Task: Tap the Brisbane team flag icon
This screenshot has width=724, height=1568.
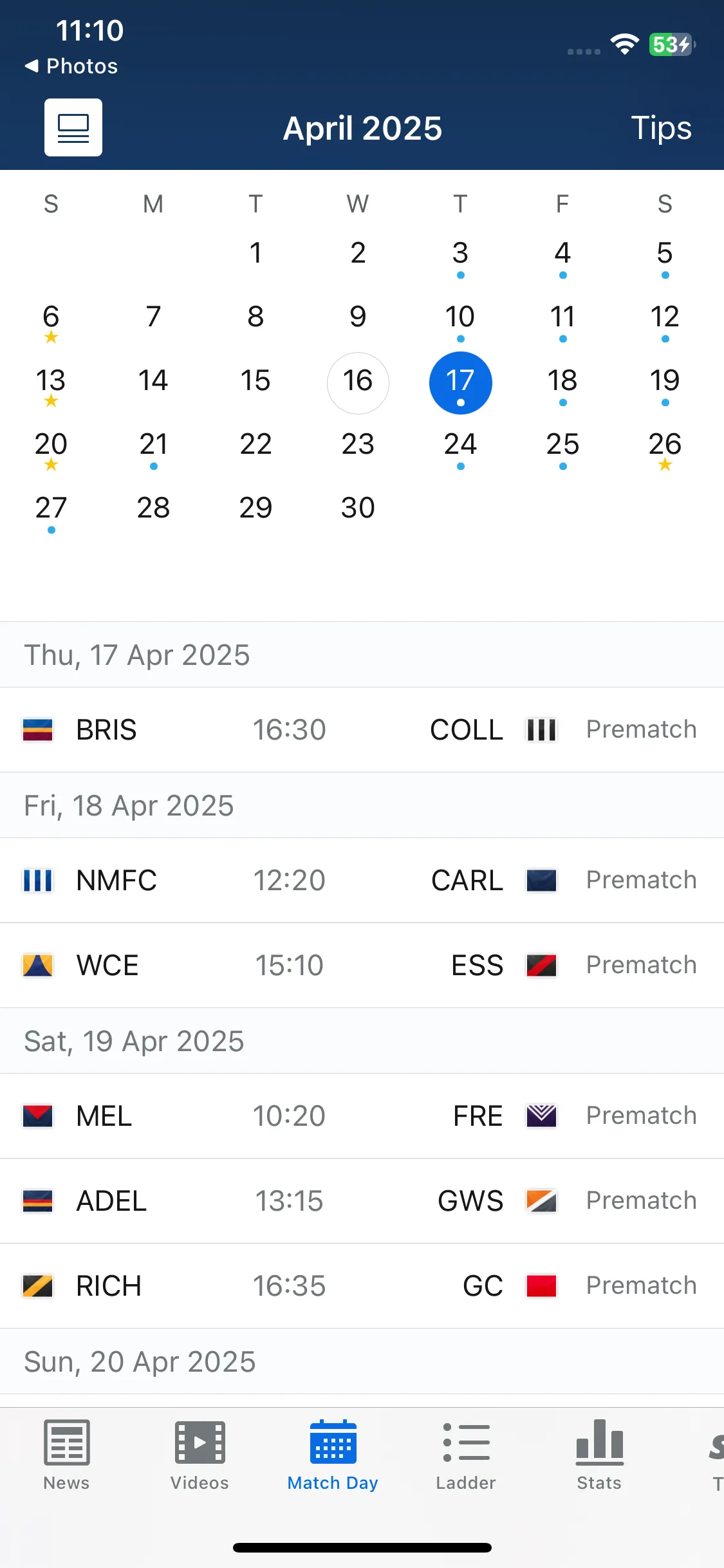Action: coord(37,730)
